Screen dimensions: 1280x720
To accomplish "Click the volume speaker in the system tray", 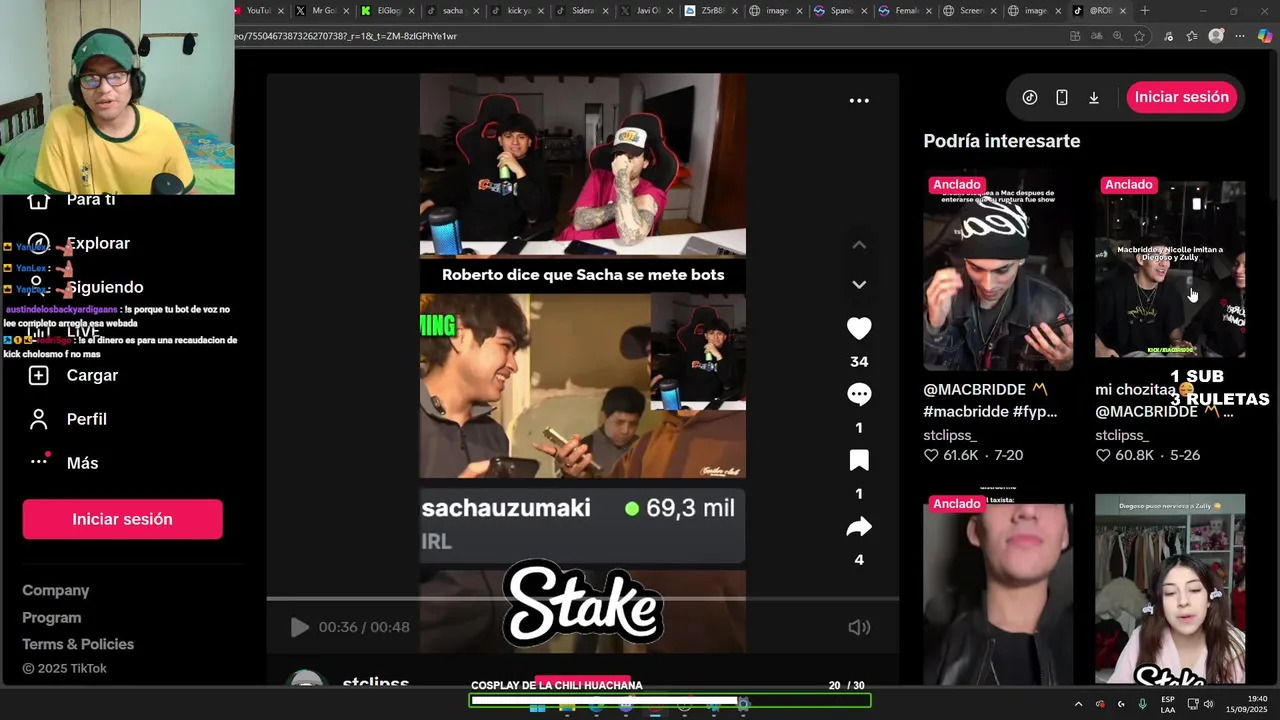I will click(1209, 704).
